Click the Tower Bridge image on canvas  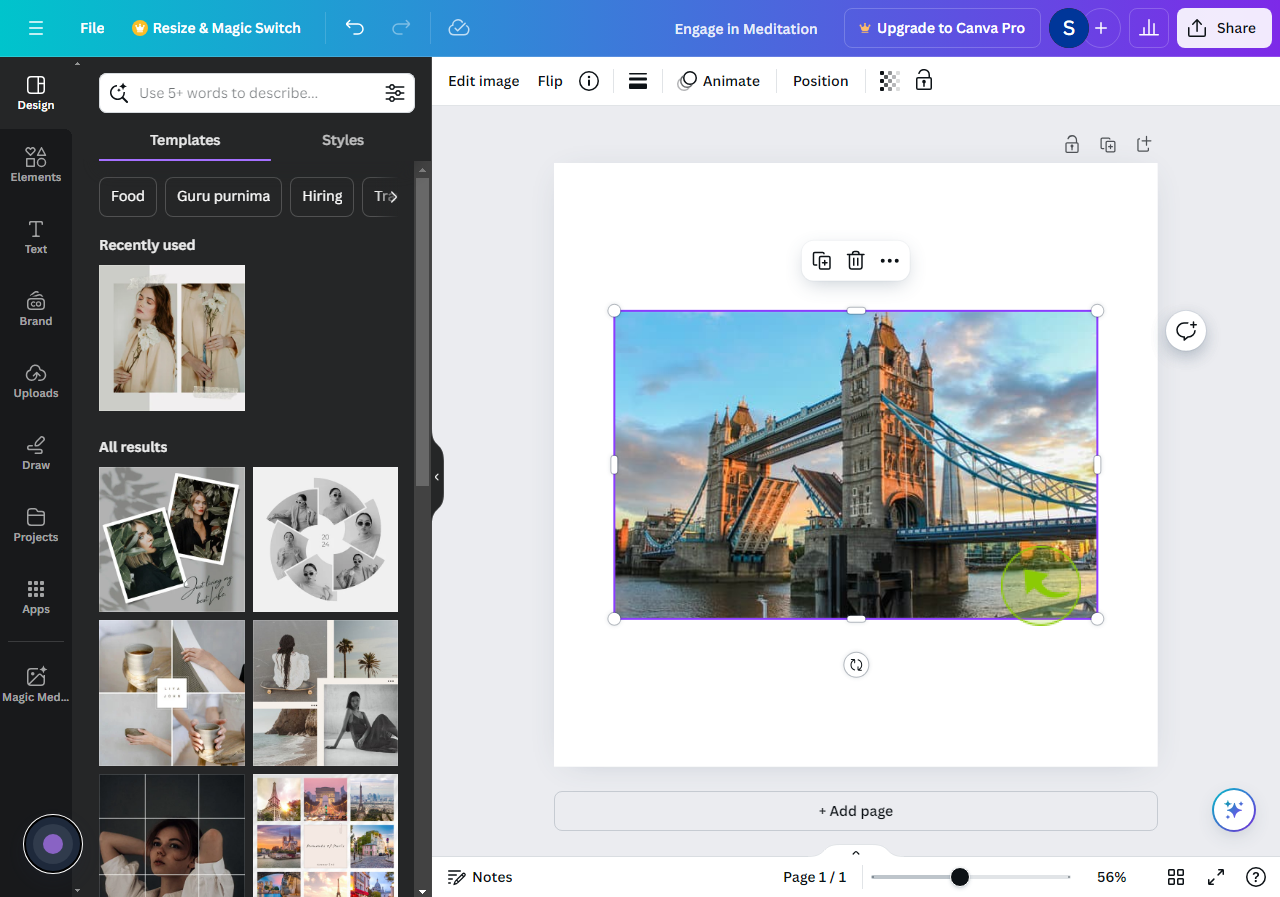coord(856,465)
